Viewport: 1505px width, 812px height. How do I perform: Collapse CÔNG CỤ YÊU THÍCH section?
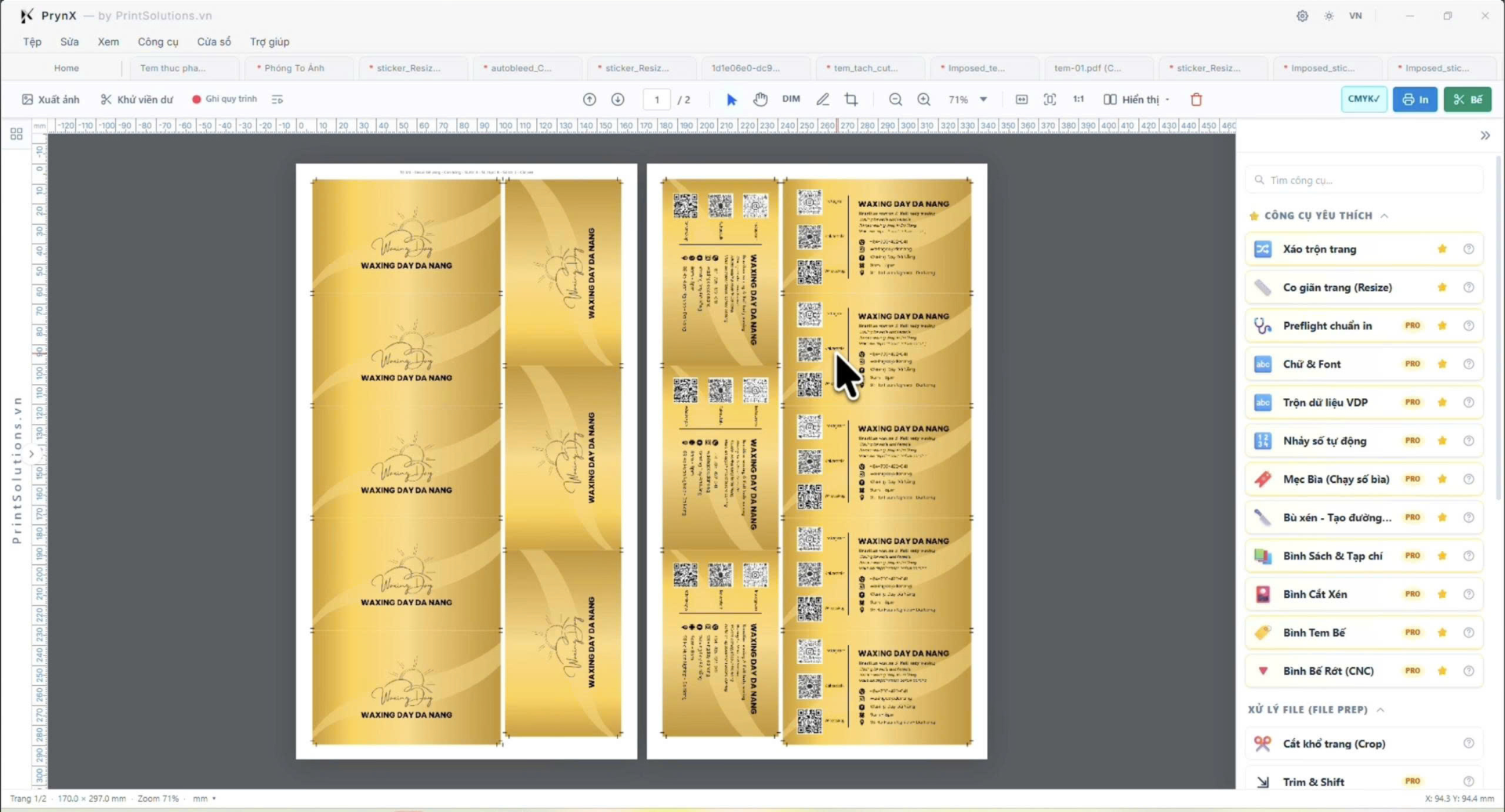click(1384, 216)
